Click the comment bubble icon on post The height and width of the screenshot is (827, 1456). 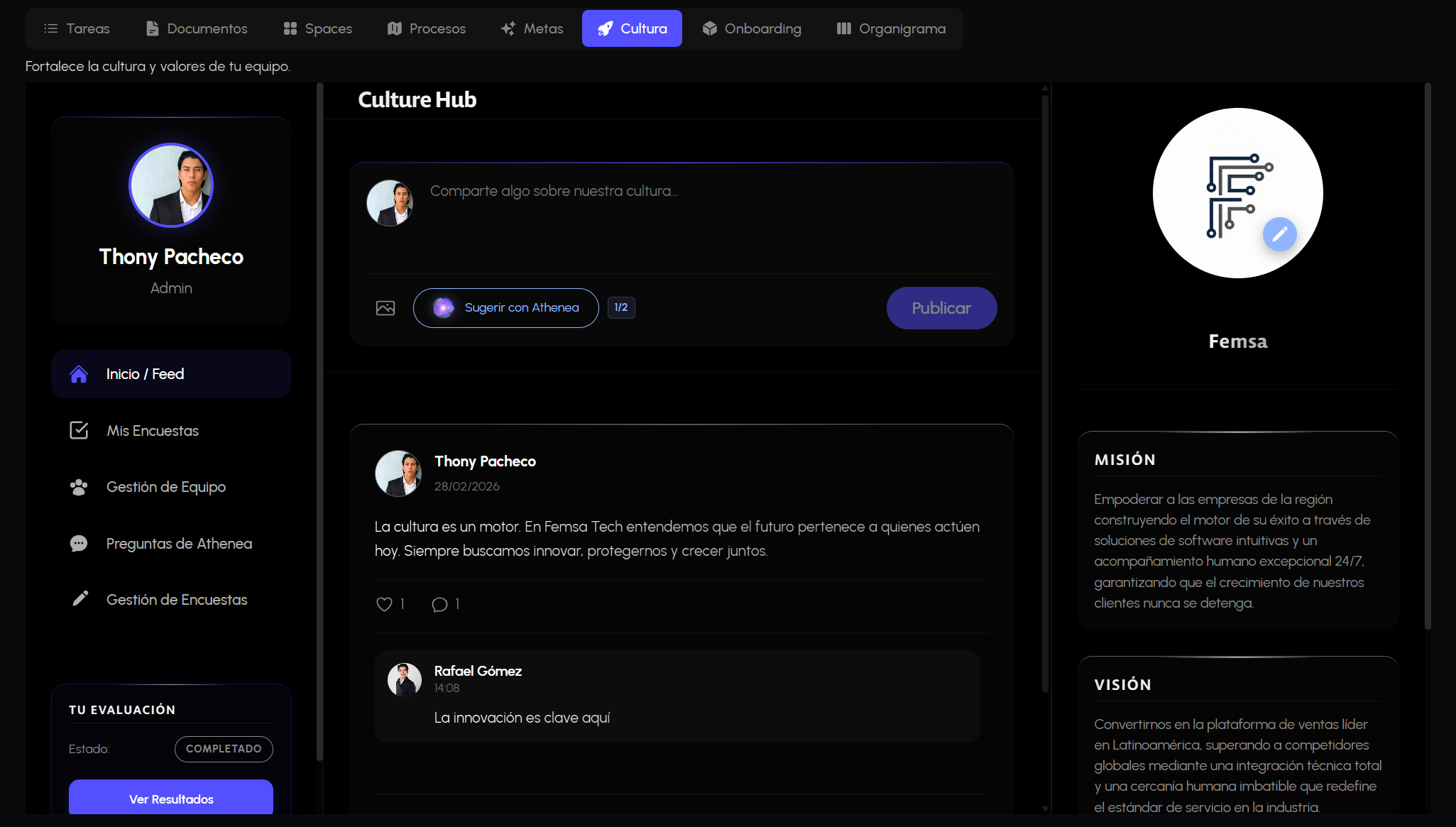(x=439, y=604)
